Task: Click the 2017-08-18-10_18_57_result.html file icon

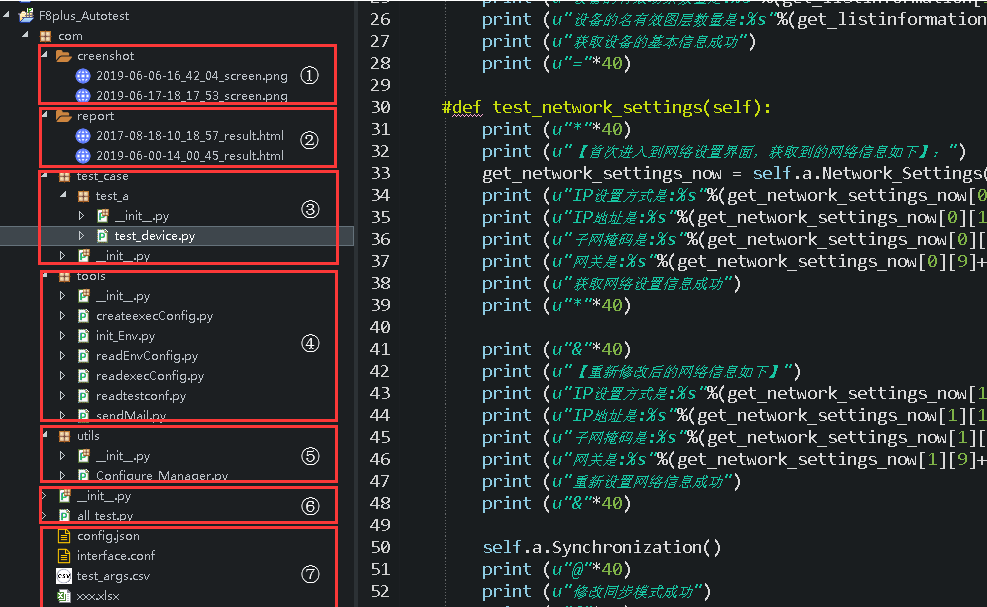Action: 82,135
